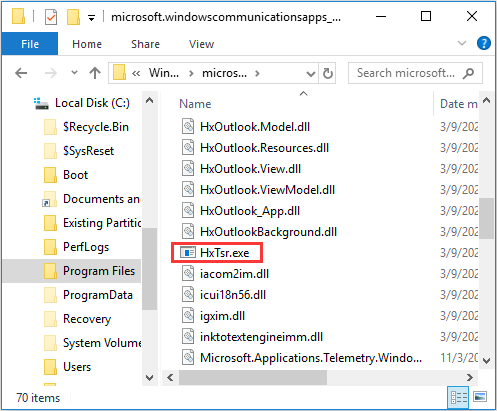
Task: Click the search magnifier icon
Action: [469, 73]
